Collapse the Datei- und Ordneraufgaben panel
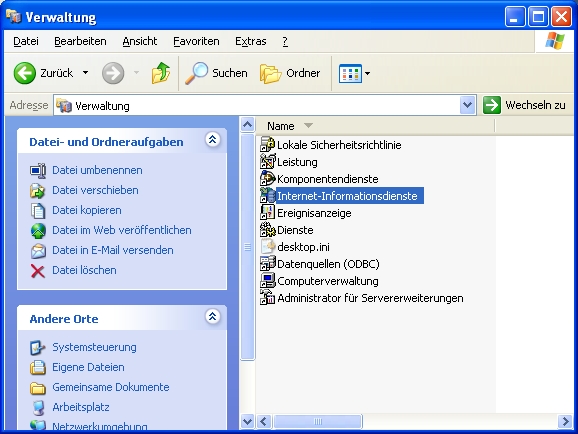578x434 pixels. (213, 140)
